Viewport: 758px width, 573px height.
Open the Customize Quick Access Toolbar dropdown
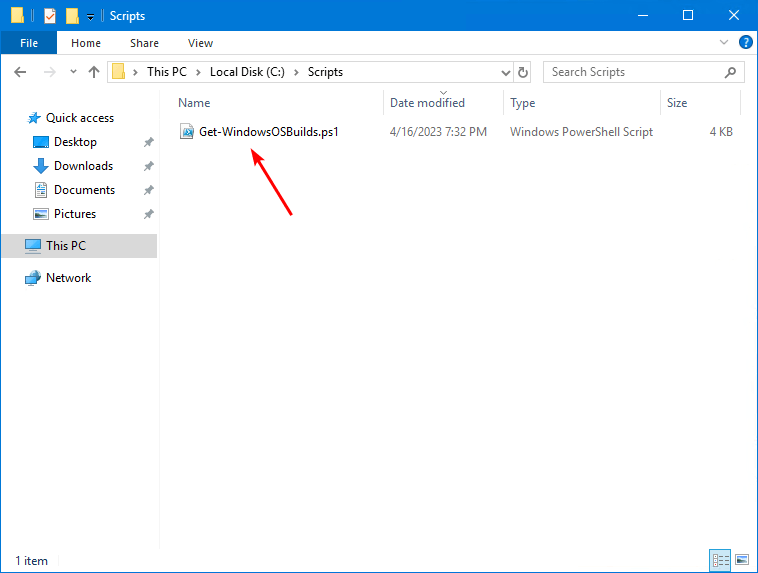pyautogui.click(x=90, y=16)
